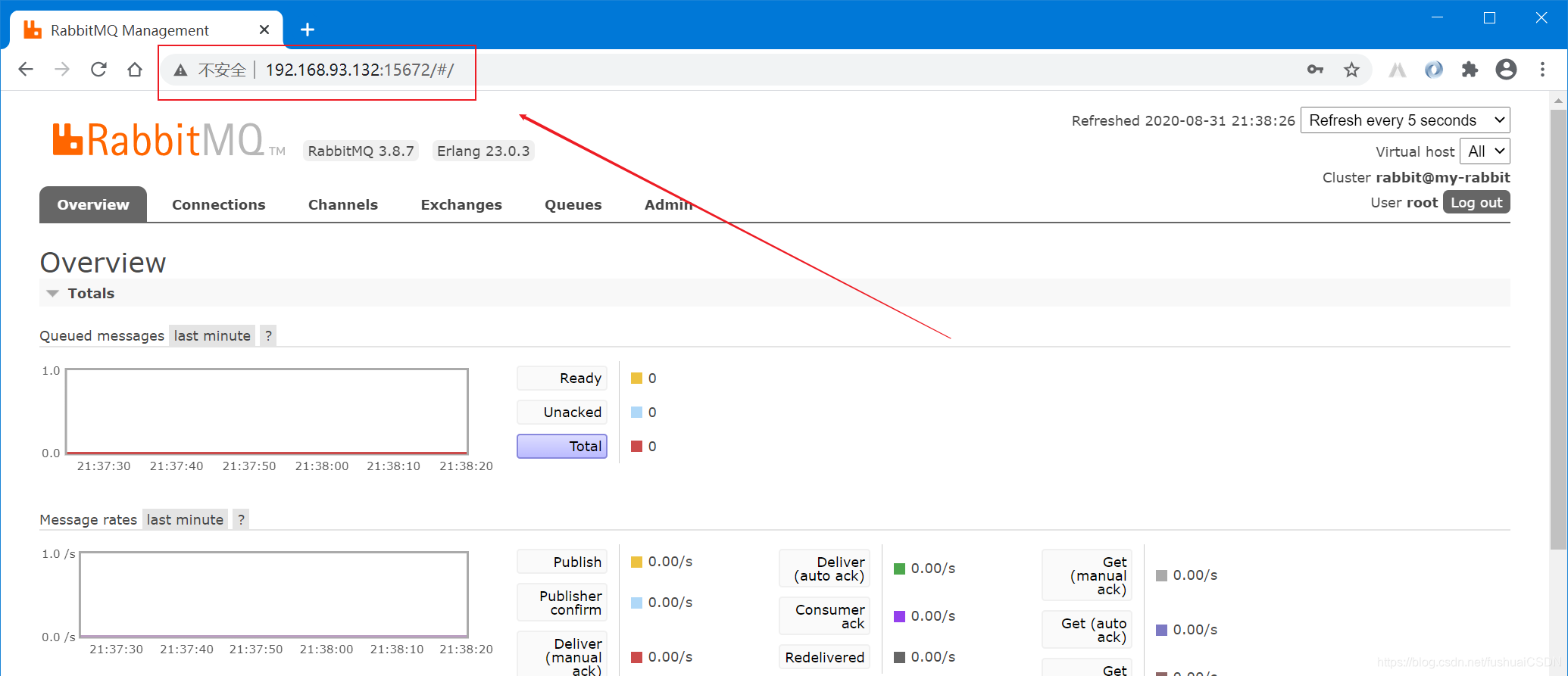
Task: Click the RabbitMQ 3.8.7 version badge
Action: 361,151
